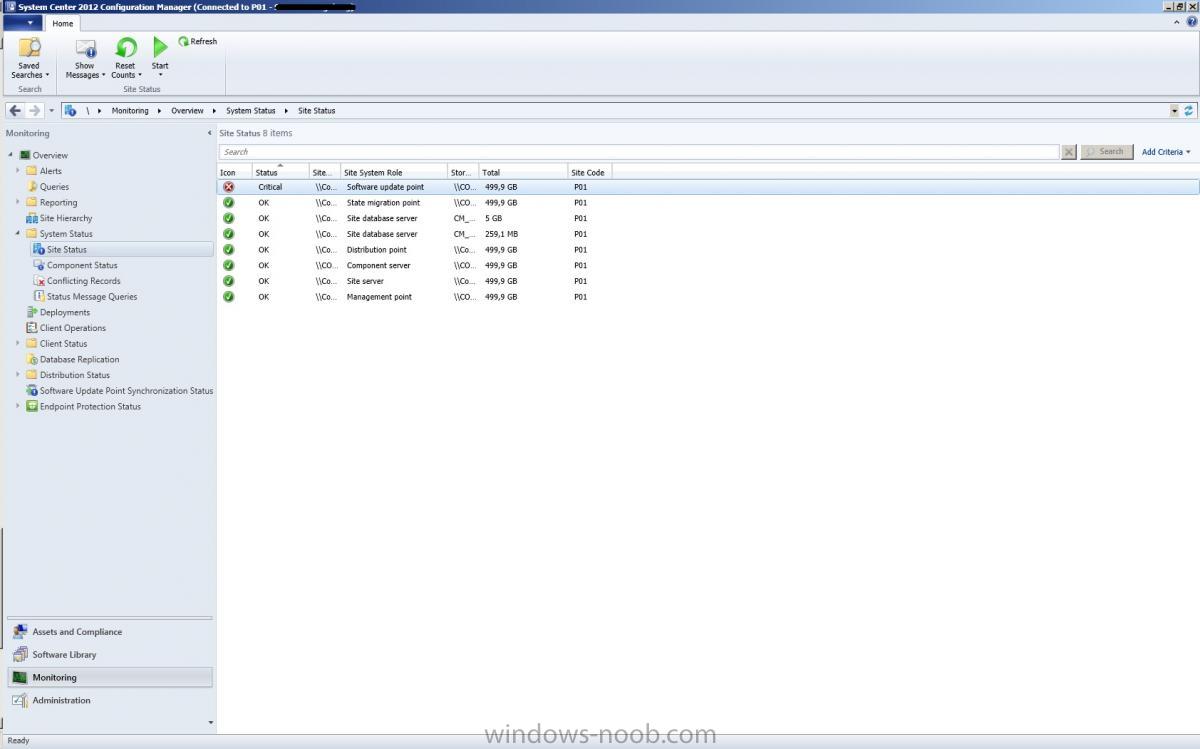Switch to the Software Library workspace
1200x749 pixels.
(x=110, y=655)
